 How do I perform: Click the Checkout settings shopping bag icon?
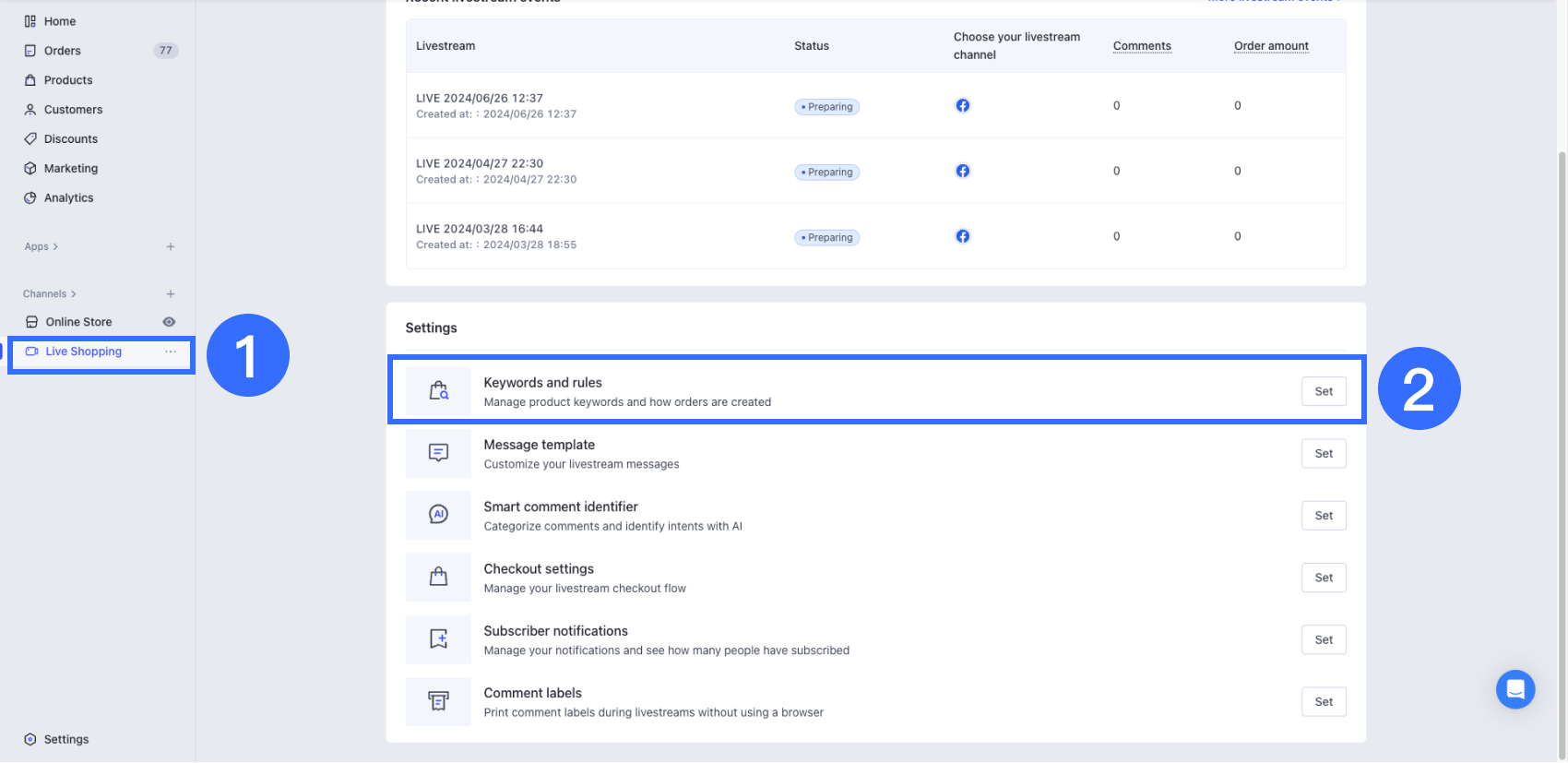438,578
